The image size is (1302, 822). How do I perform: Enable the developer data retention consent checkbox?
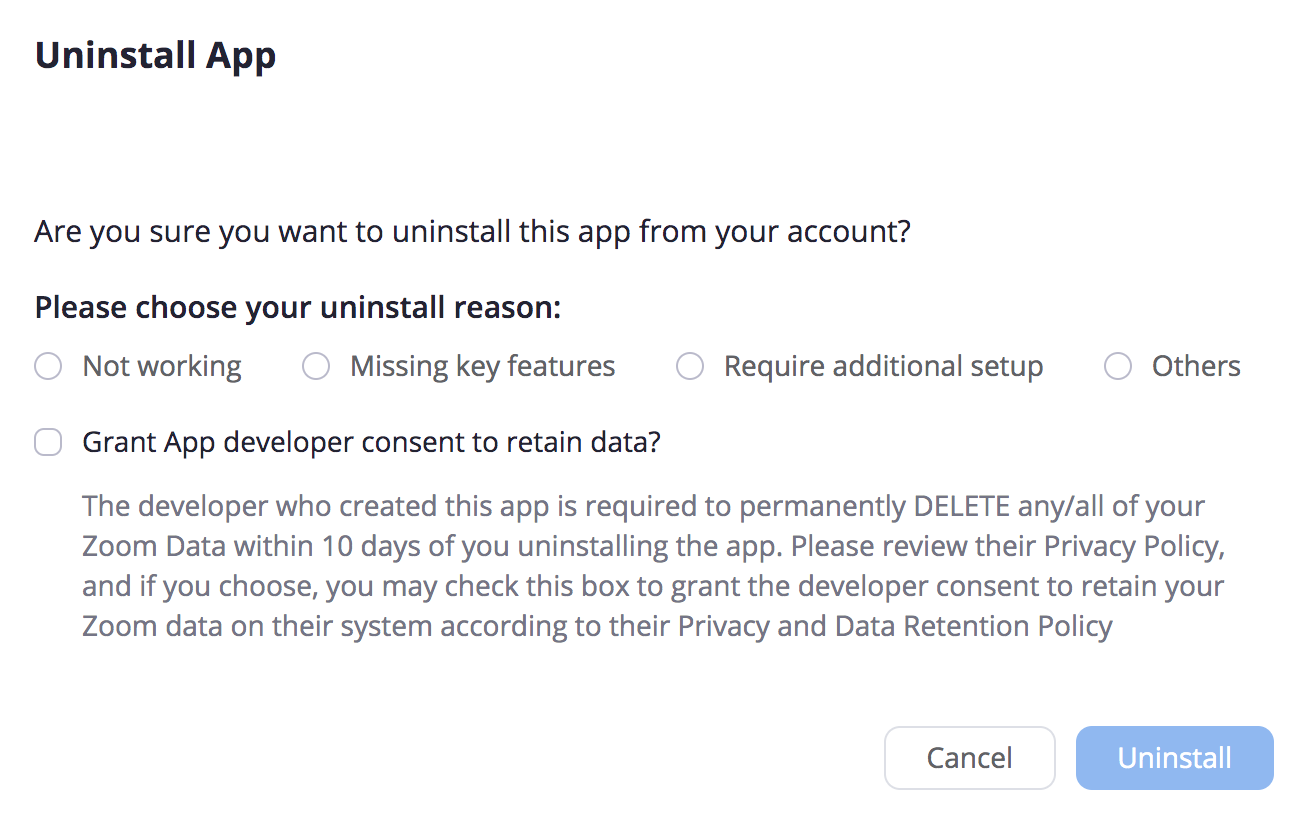point(48,442)
